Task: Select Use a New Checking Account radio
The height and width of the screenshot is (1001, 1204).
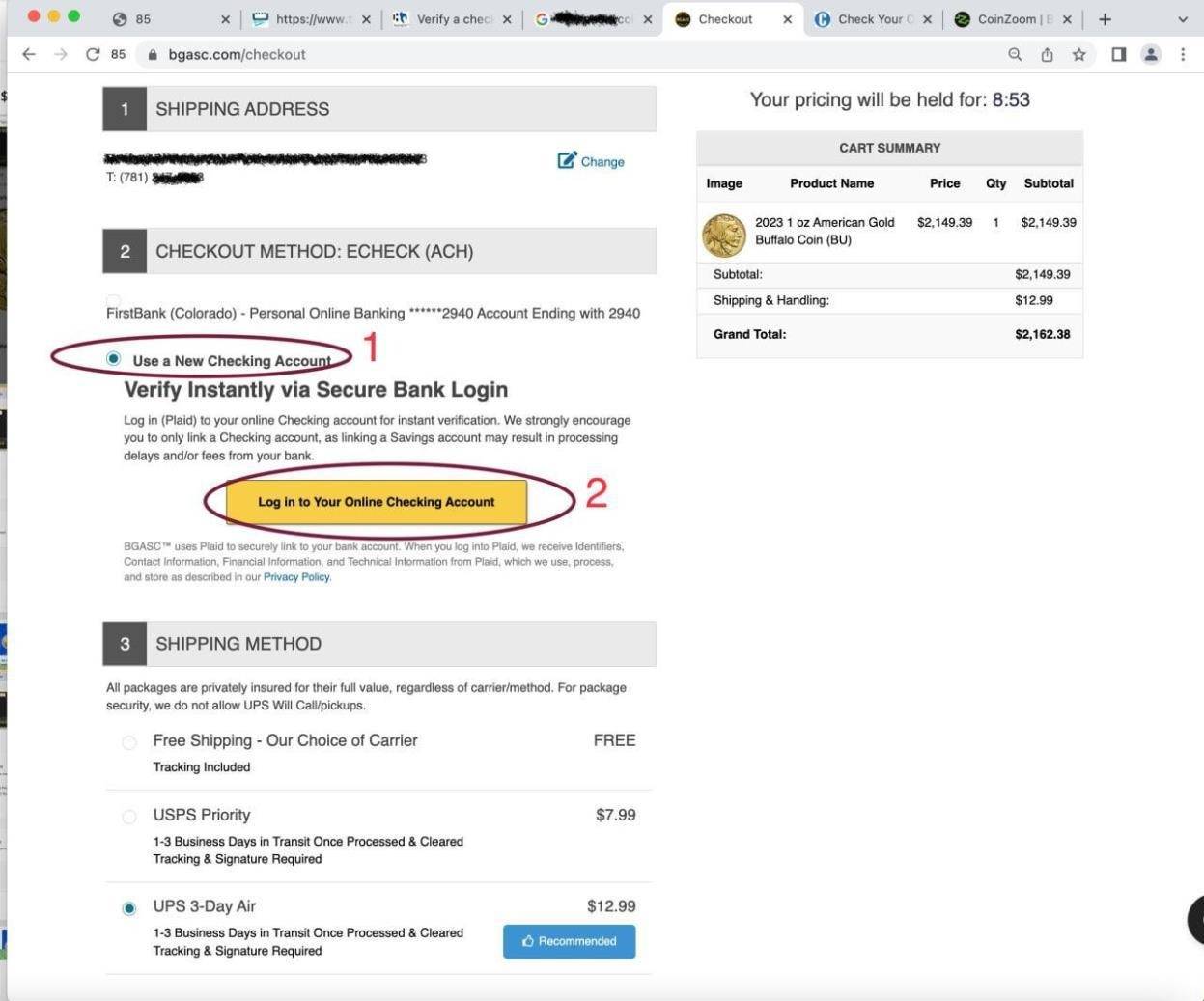Action: tap(113, 358)
